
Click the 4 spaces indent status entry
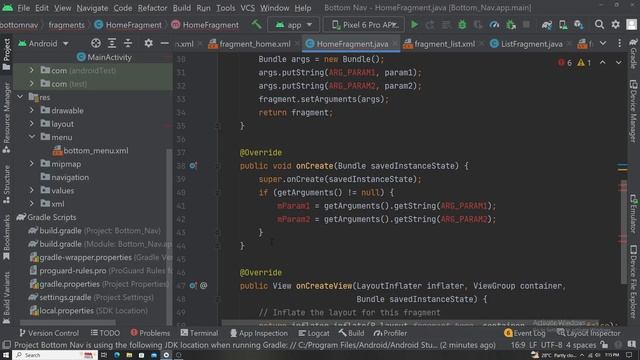point(581,345)
